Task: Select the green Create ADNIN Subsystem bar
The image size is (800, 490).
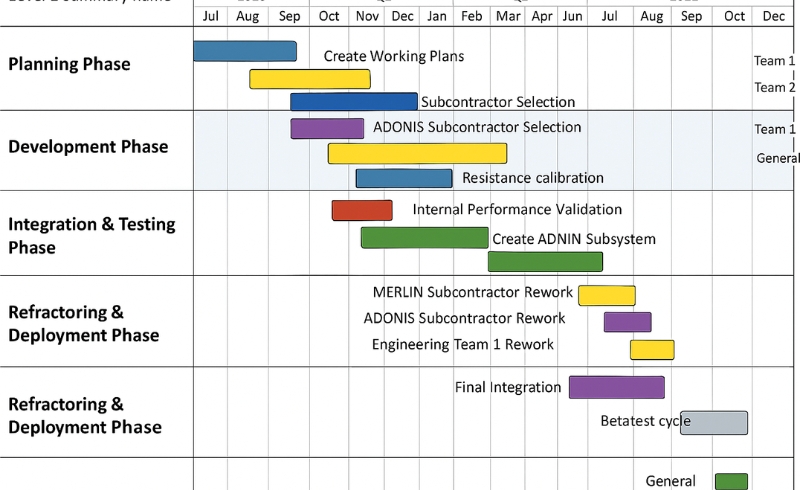Action: (425, 238)
